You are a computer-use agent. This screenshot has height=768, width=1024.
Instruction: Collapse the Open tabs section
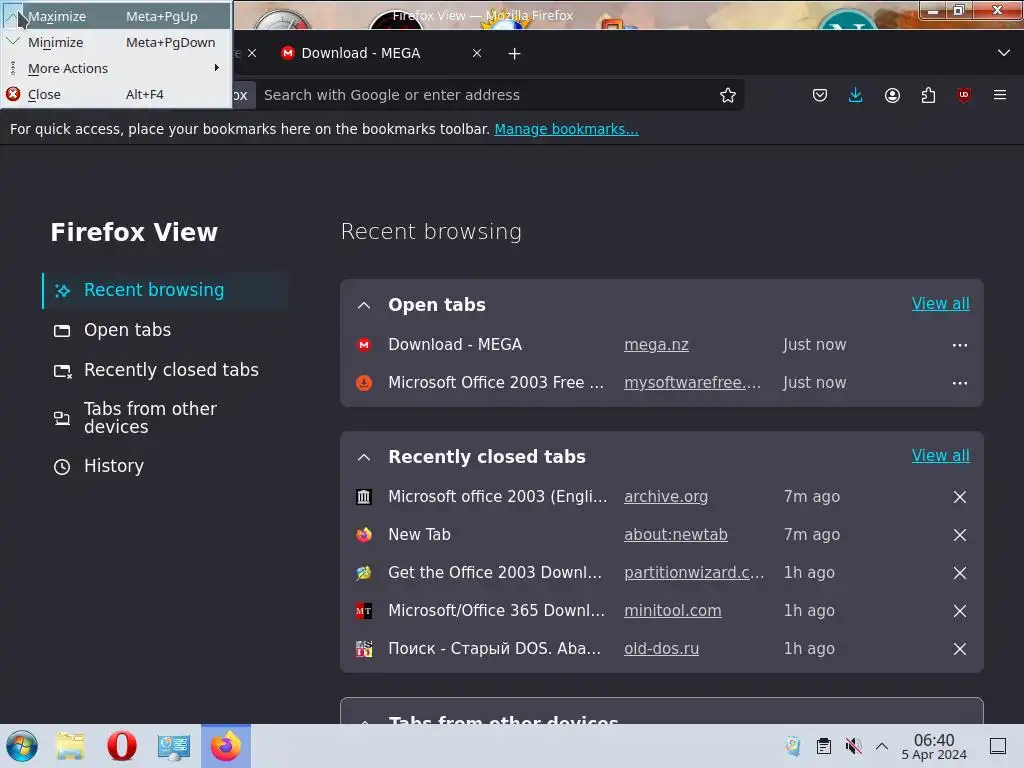[364, 305]
